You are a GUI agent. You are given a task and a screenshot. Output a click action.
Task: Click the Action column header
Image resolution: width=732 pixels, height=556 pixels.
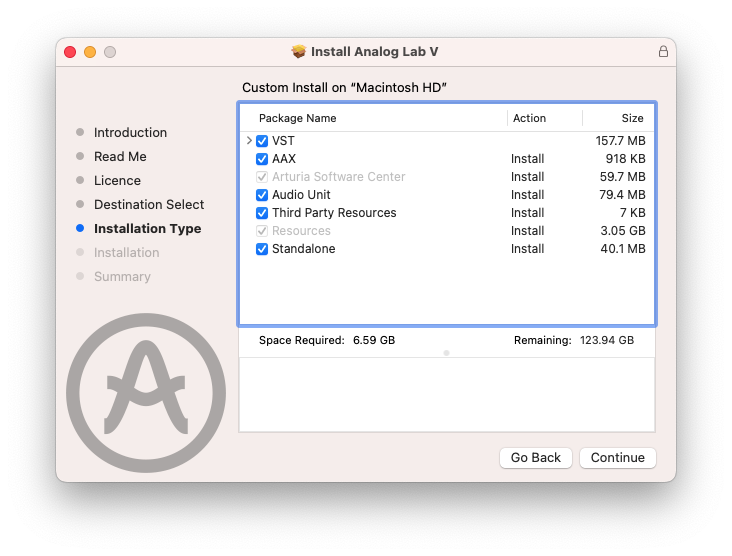pos(529,118)
